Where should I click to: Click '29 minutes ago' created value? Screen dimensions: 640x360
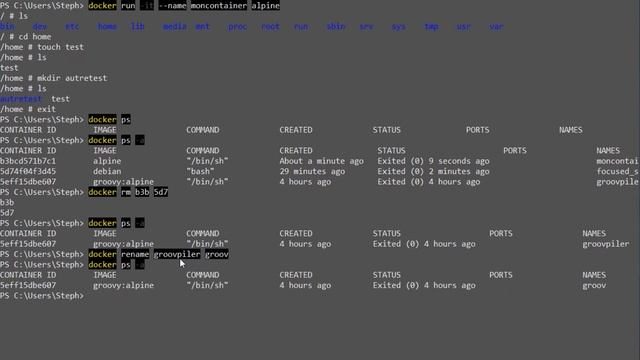[312, 171]
